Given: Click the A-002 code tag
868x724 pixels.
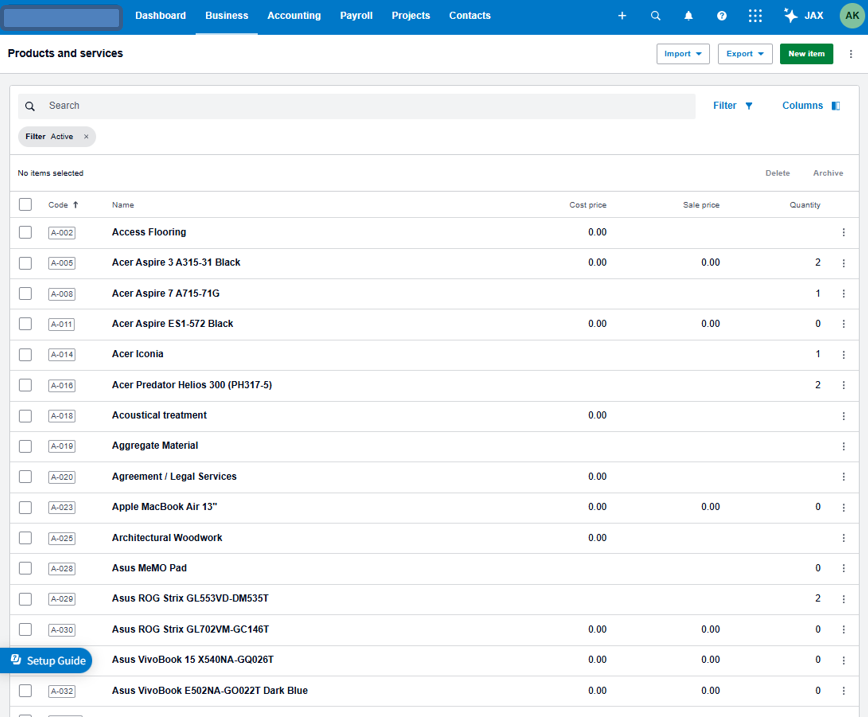Looking at the screenshot, I should click(61, 233).
